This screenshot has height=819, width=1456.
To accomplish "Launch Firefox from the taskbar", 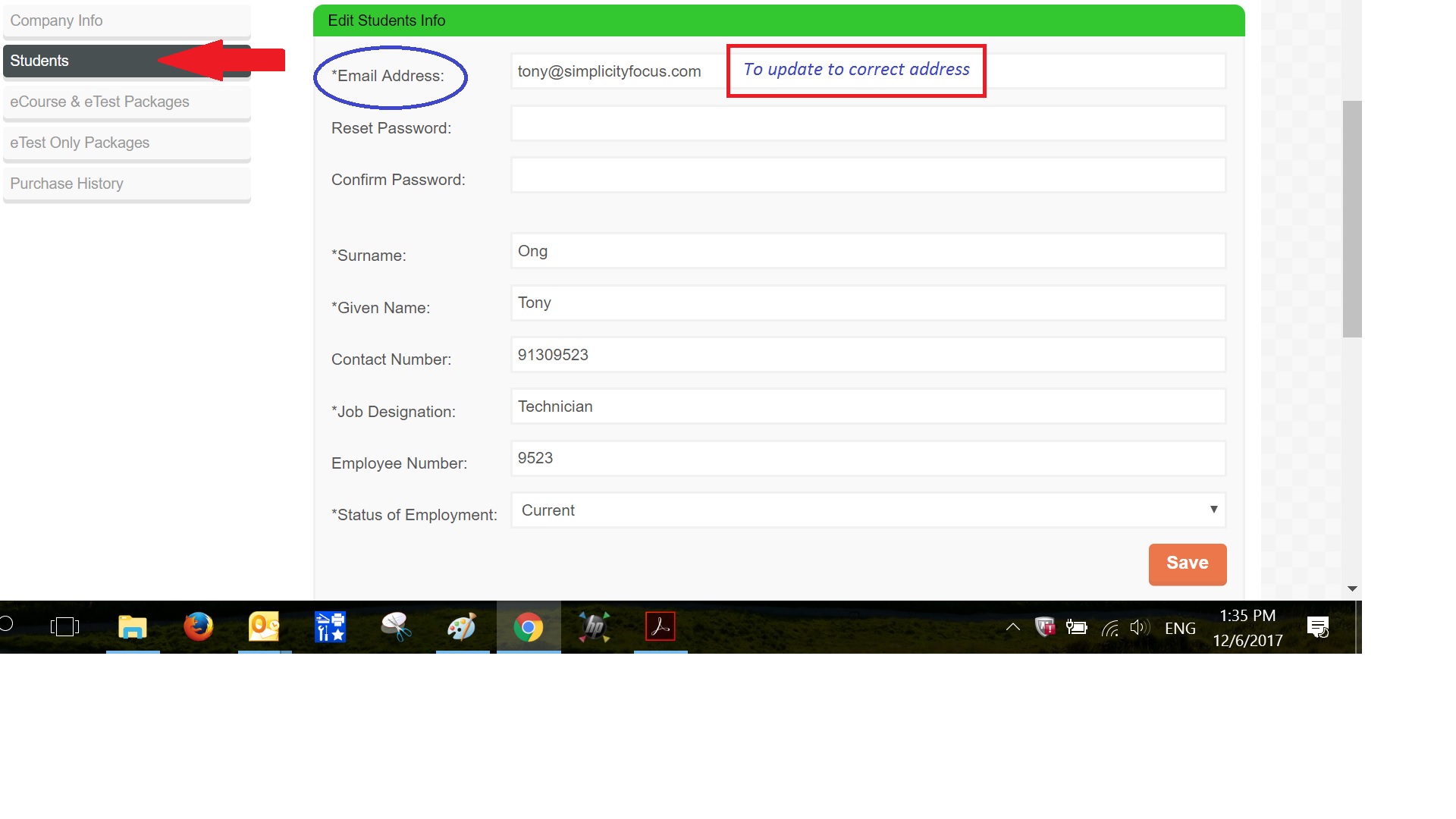I will click(199, 627).
